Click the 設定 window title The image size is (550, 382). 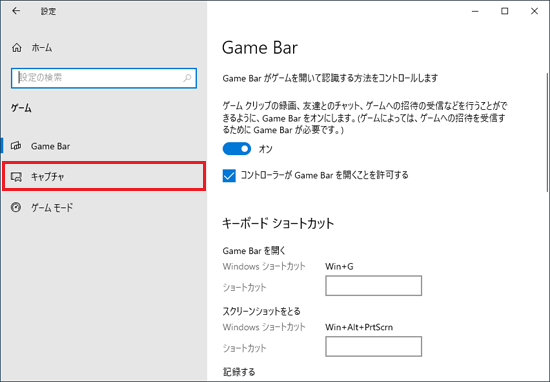click(x=48, y=11)
